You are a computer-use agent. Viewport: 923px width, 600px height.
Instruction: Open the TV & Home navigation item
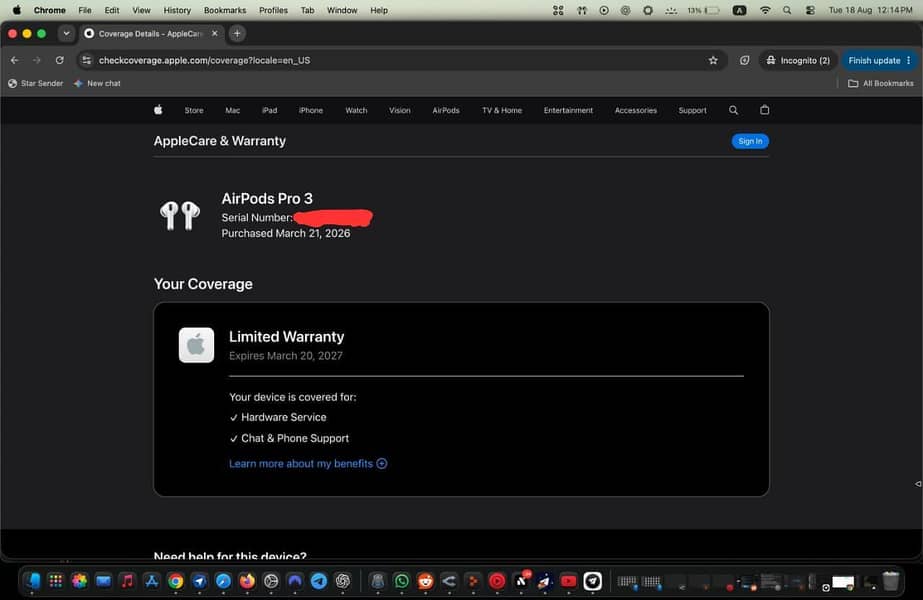point(502,110)
